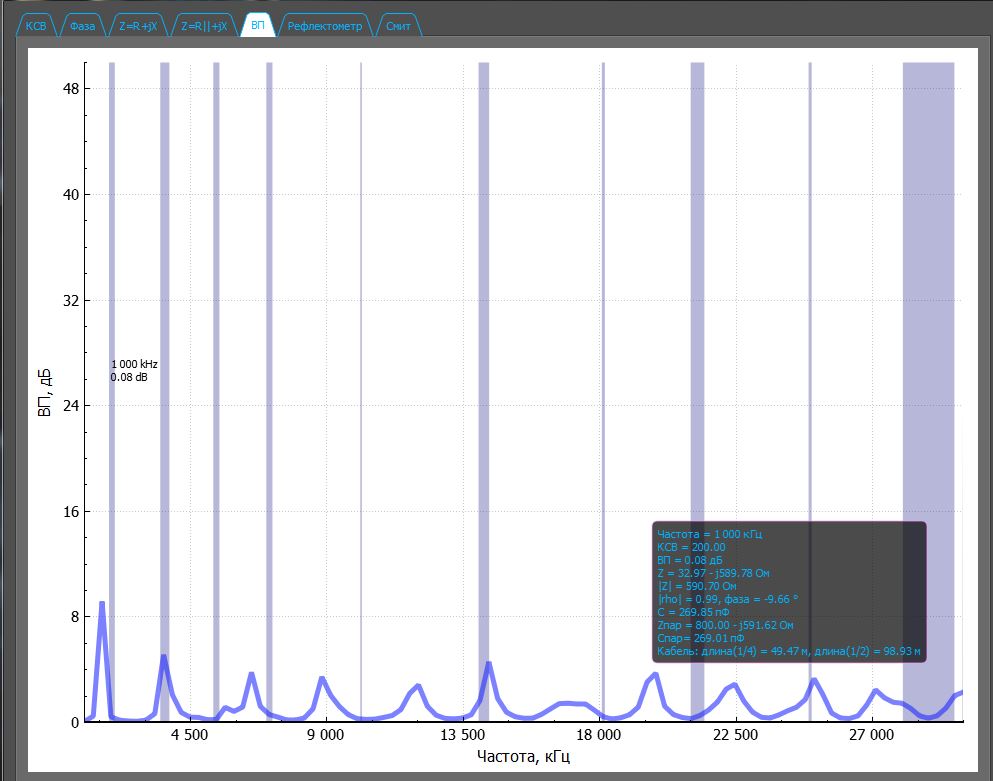Viewport: 993px width, 781px height.
Task: Open the Смит chart tab
Action: (x=398, y=27)
